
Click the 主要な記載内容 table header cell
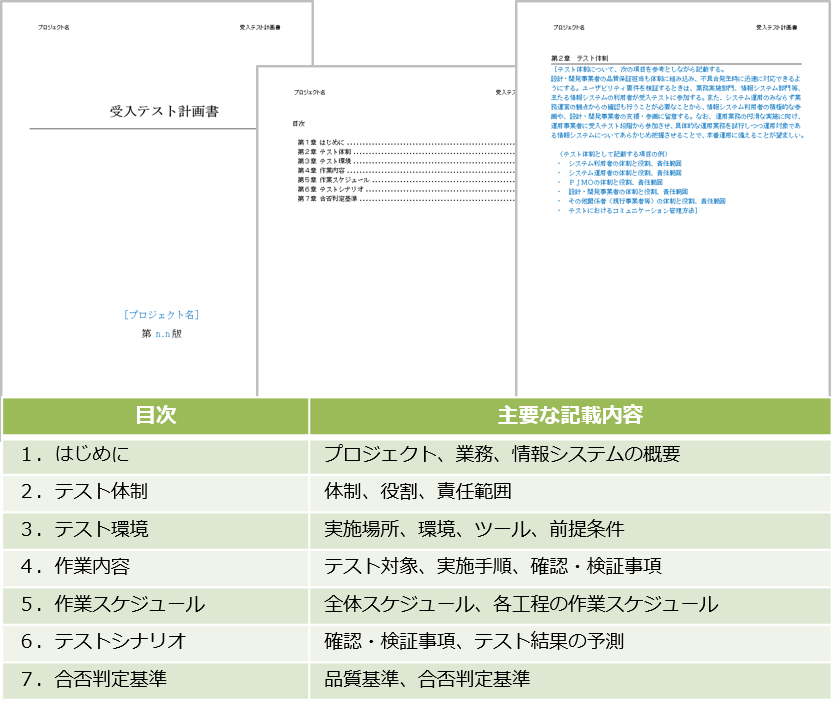[570, 415]
